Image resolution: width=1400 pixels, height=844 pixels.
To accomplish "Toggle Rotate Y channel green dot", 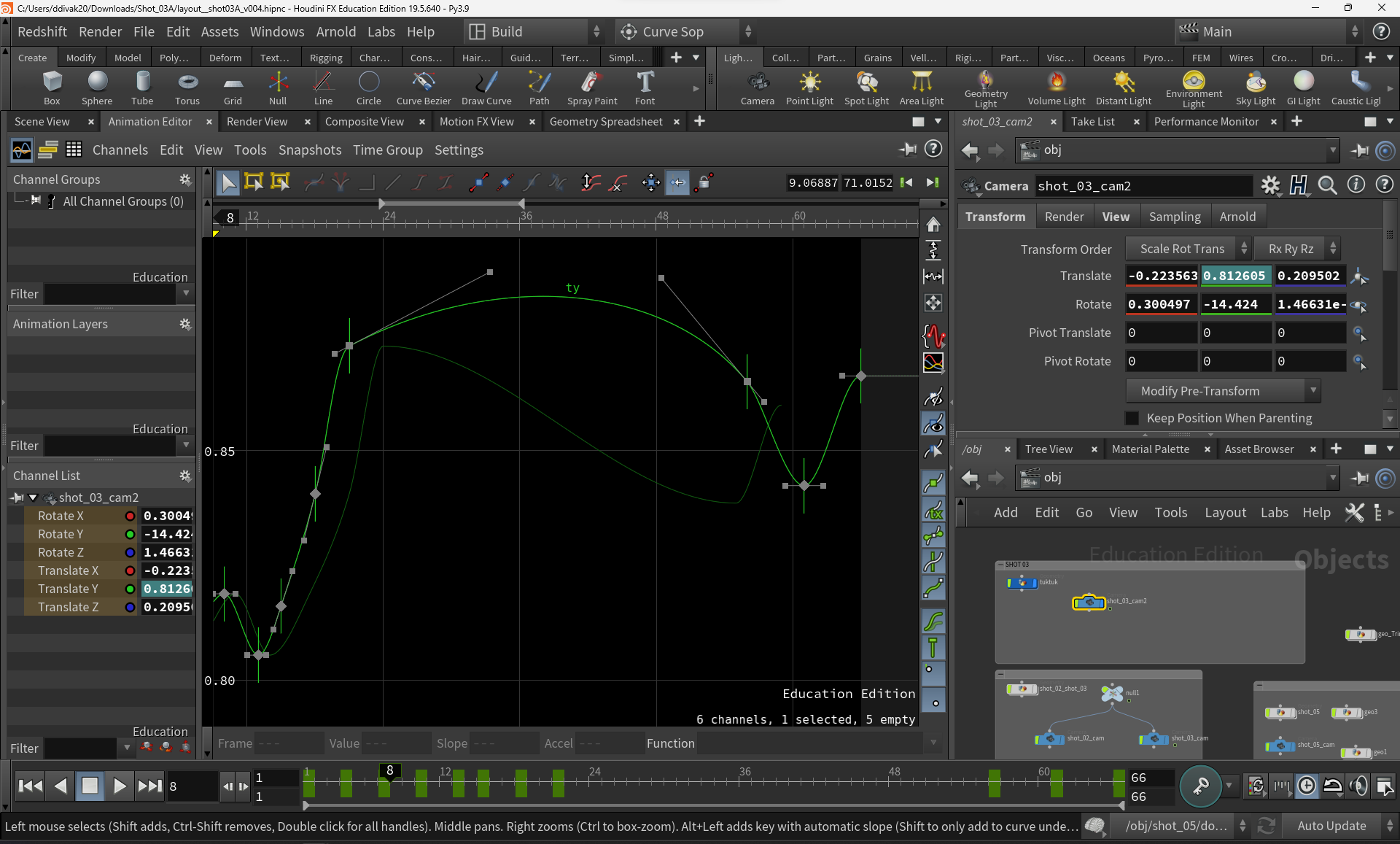I will (130, 534).
